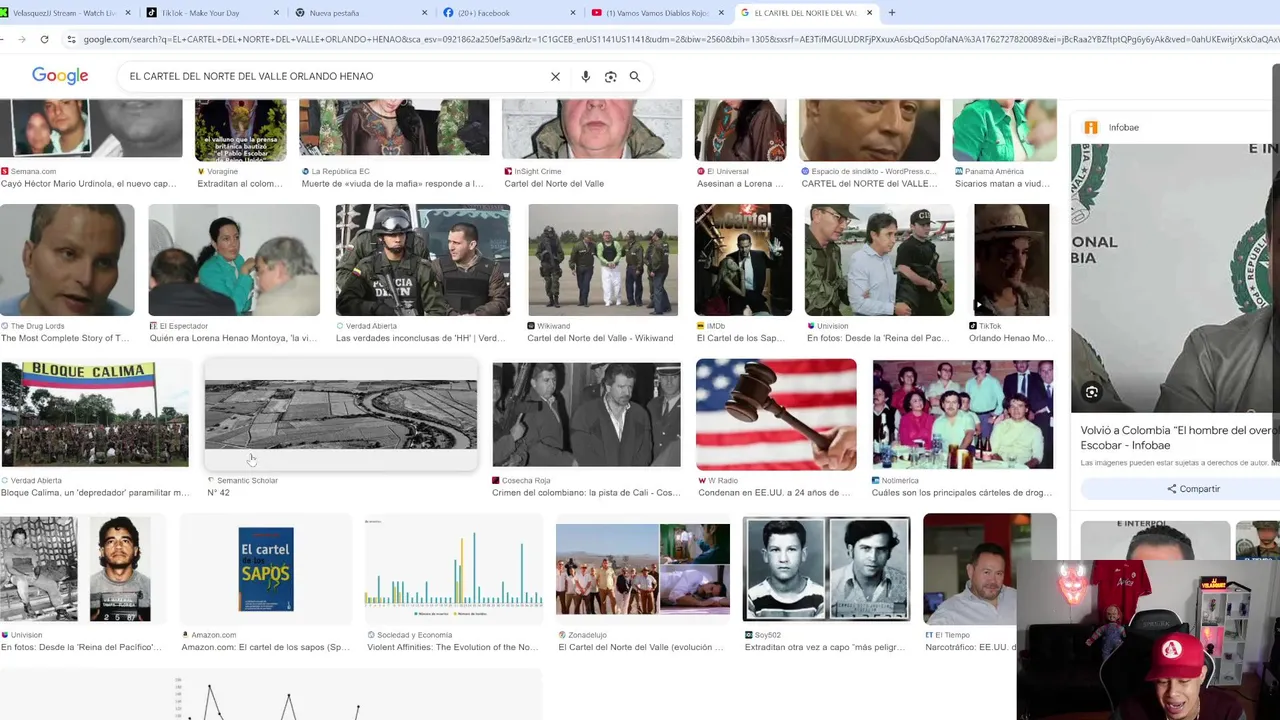Start voice search with microphone icon
The image size is (1280, 720).
585,76
